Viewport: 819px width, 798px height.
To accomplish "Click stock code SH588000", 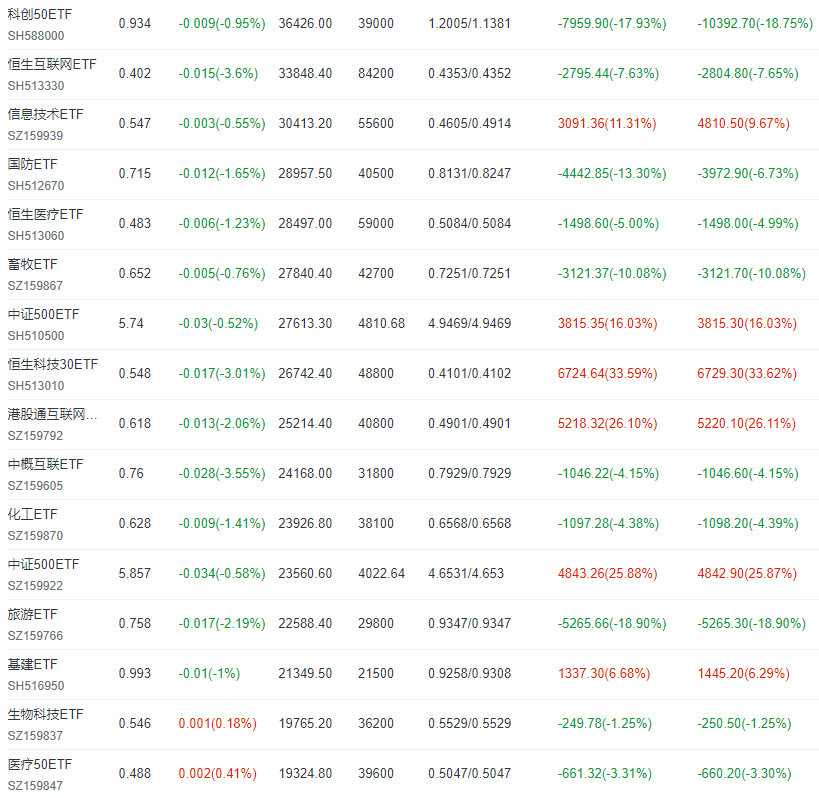I will point(36,36).
